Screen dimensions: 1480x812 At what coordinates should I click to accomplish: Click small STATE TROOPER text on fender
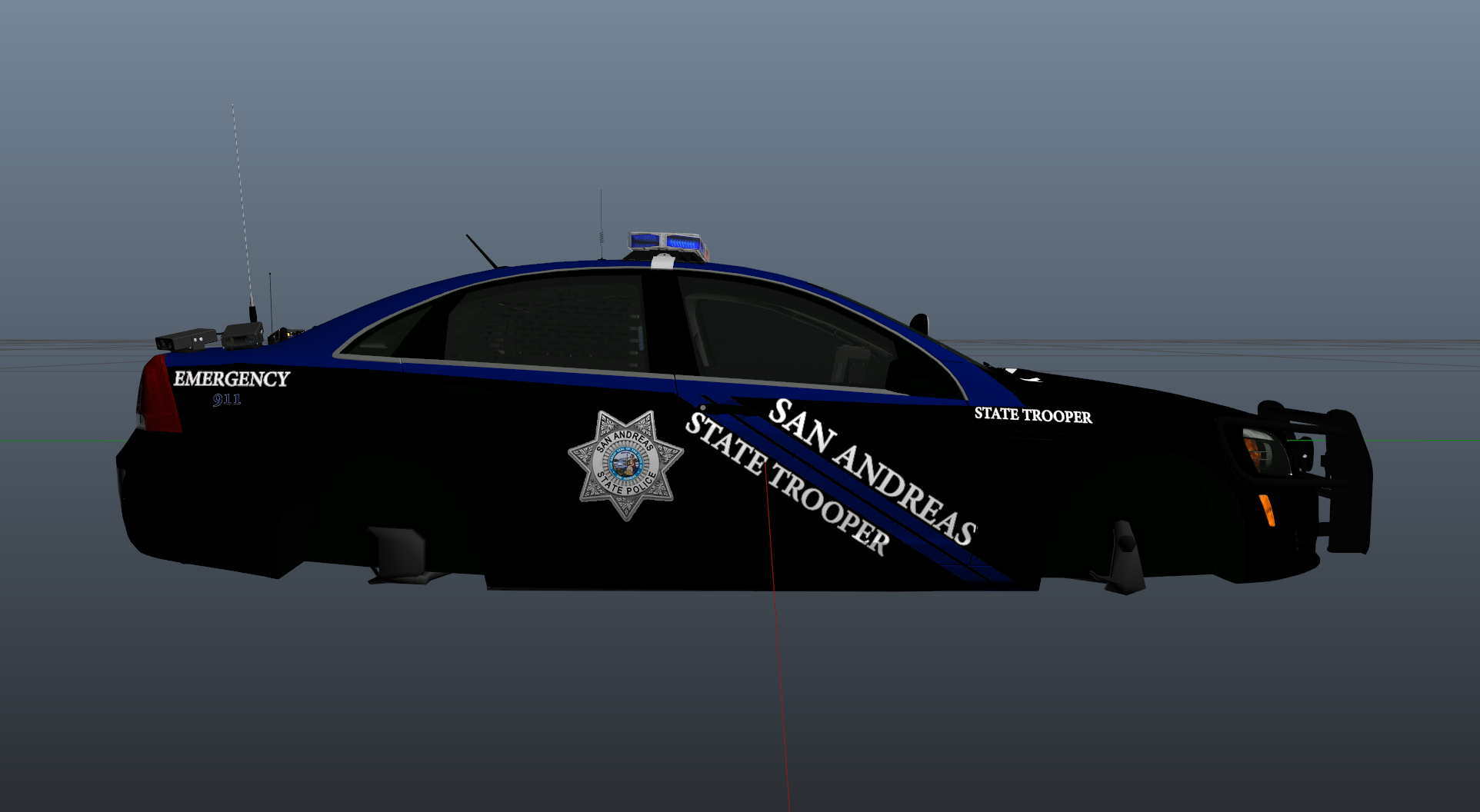[1032, 415]
